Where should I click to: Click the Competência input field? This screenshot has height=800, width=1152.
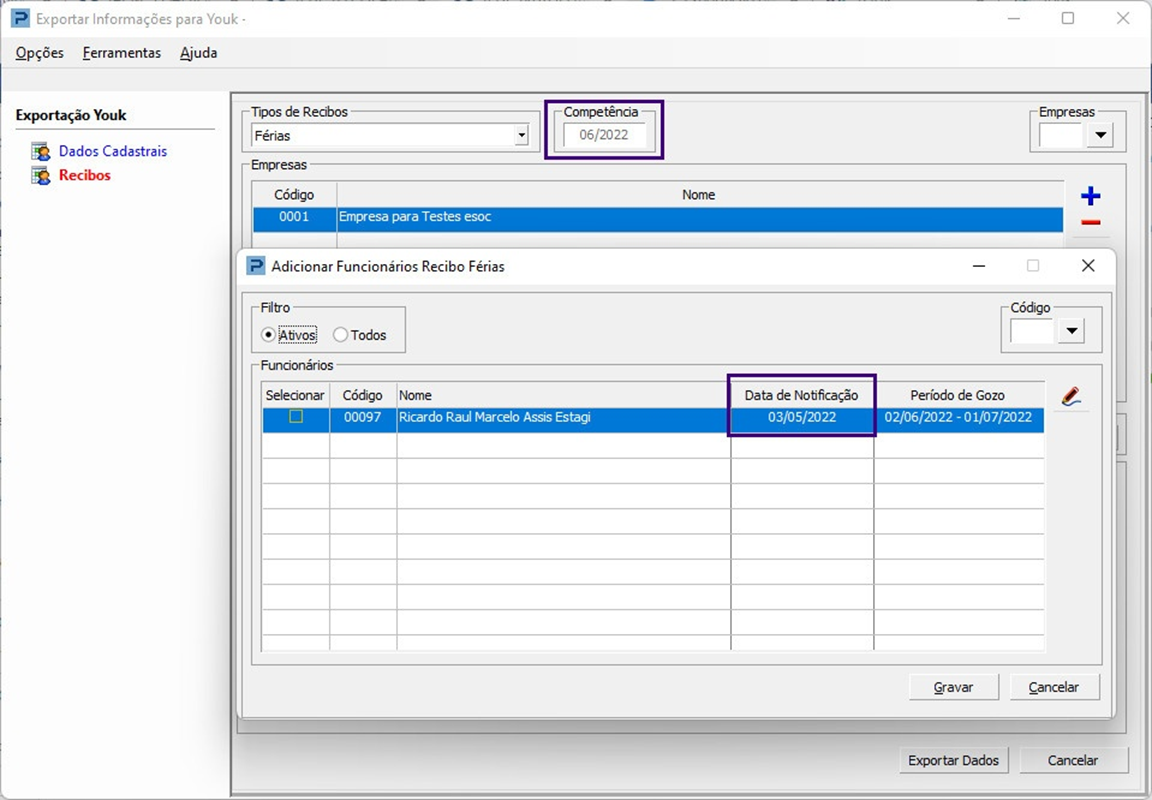pos(604,135)
